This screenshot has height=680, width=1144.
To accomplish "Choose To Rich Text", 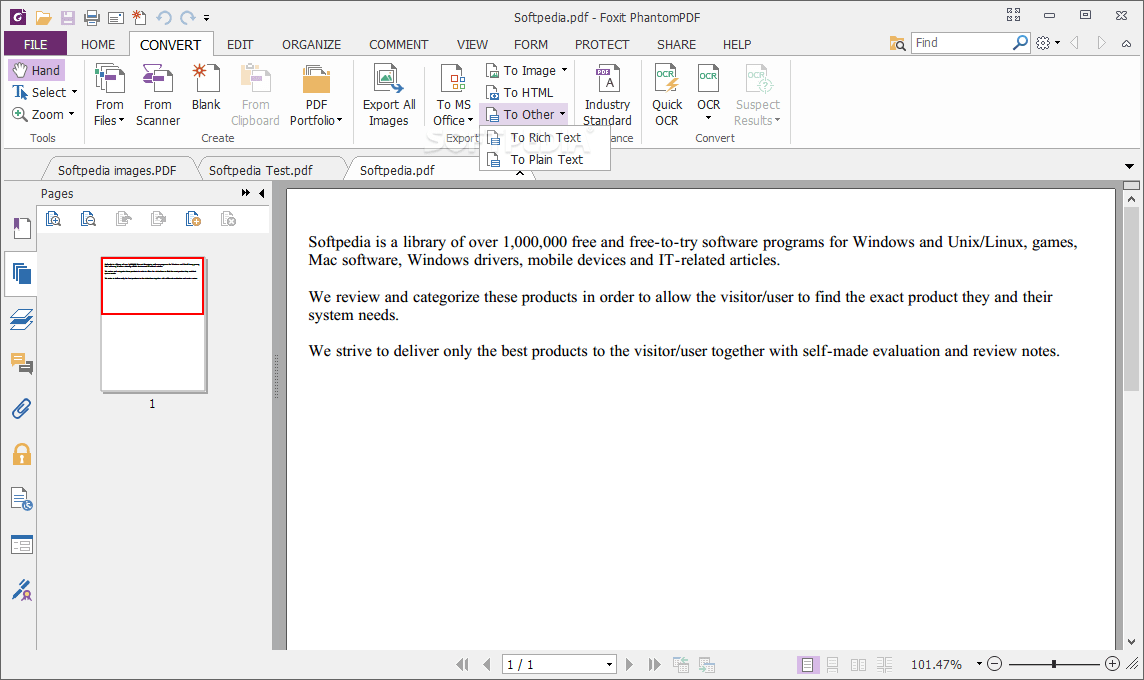I will [544, 137].
